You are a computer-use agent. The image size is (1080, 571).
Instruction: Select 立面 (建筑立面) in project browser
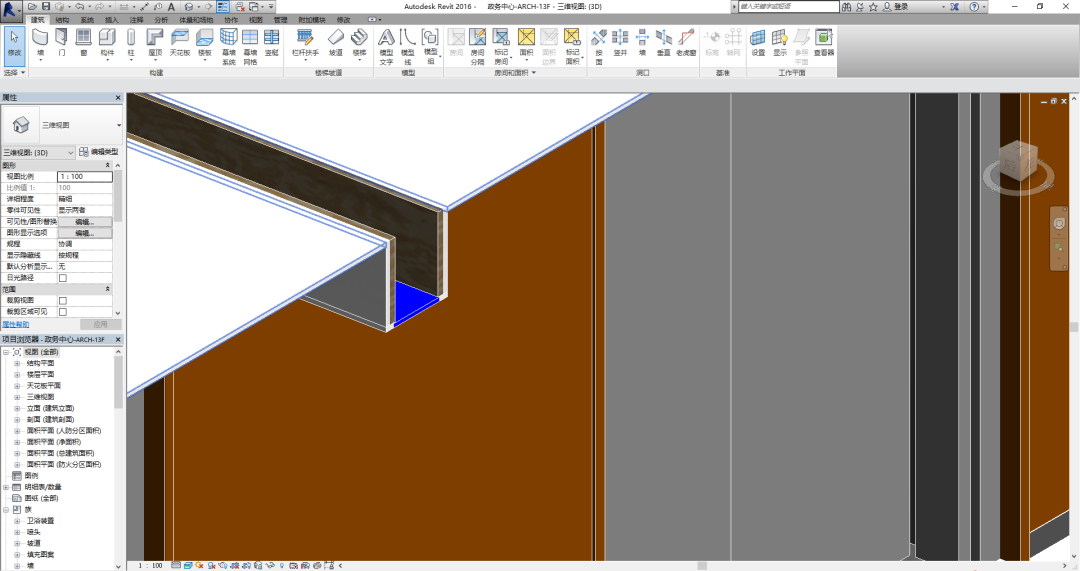[x=50, y=408]
